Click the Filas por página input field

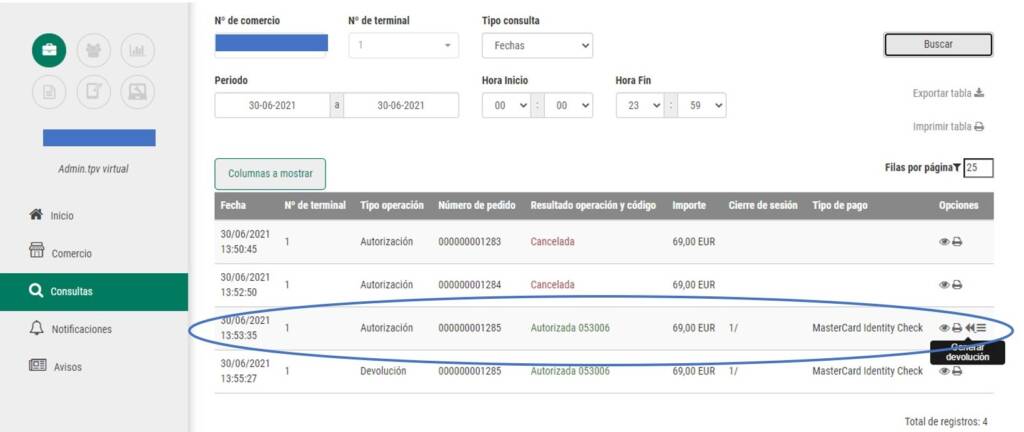[x=978, y=168]
